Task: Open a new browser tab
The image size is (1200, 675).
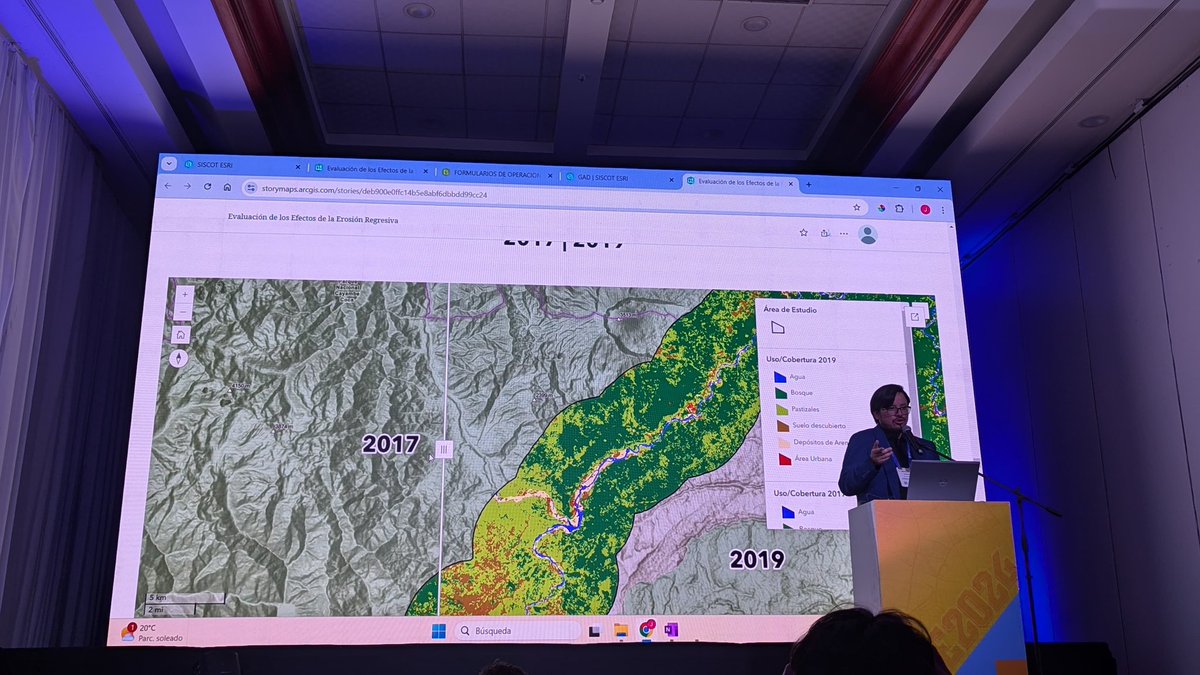Action: point(809,185)
